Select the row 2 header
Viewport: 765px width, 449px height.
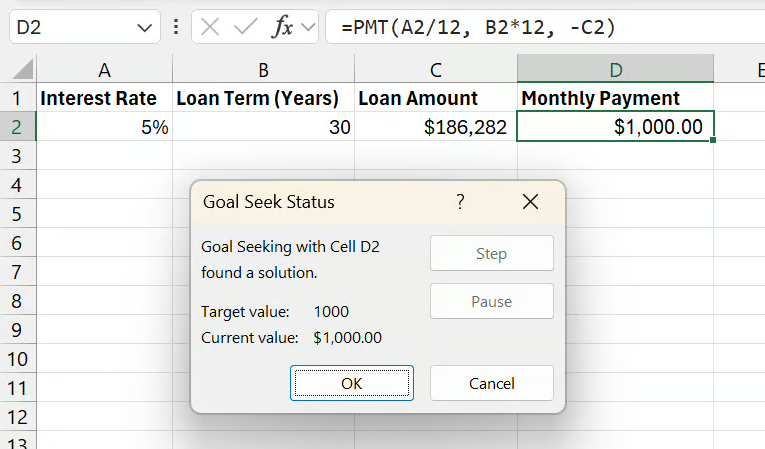(18, 127)
